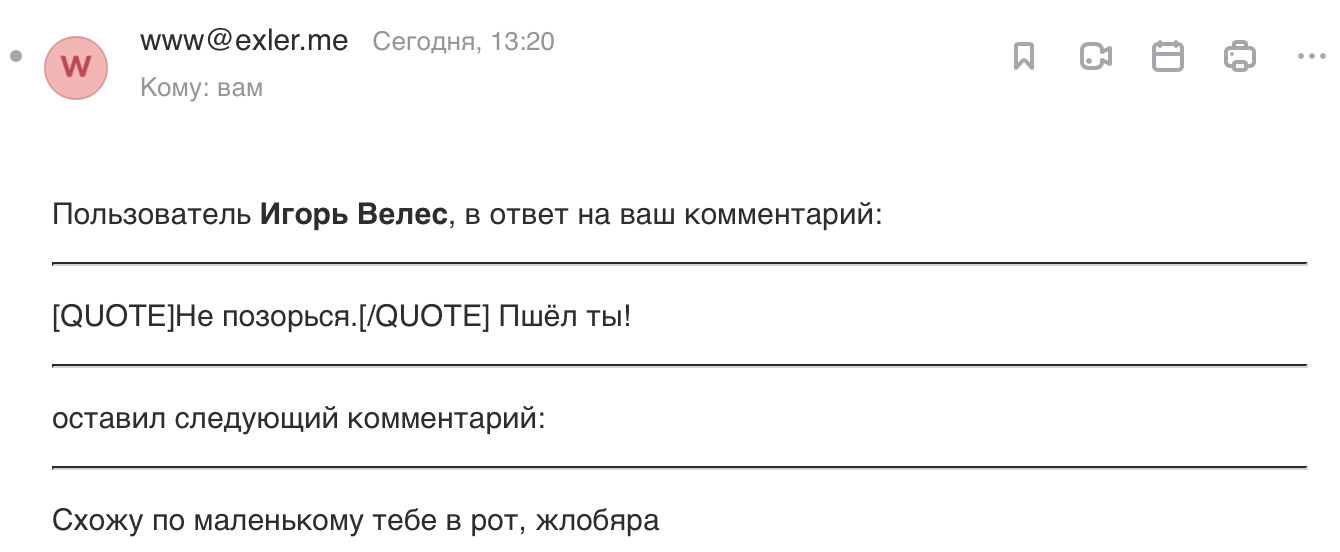Click the timestamp "Сегодня, 13:20"
Screen dimensions: 1340x552
point(463,42)
